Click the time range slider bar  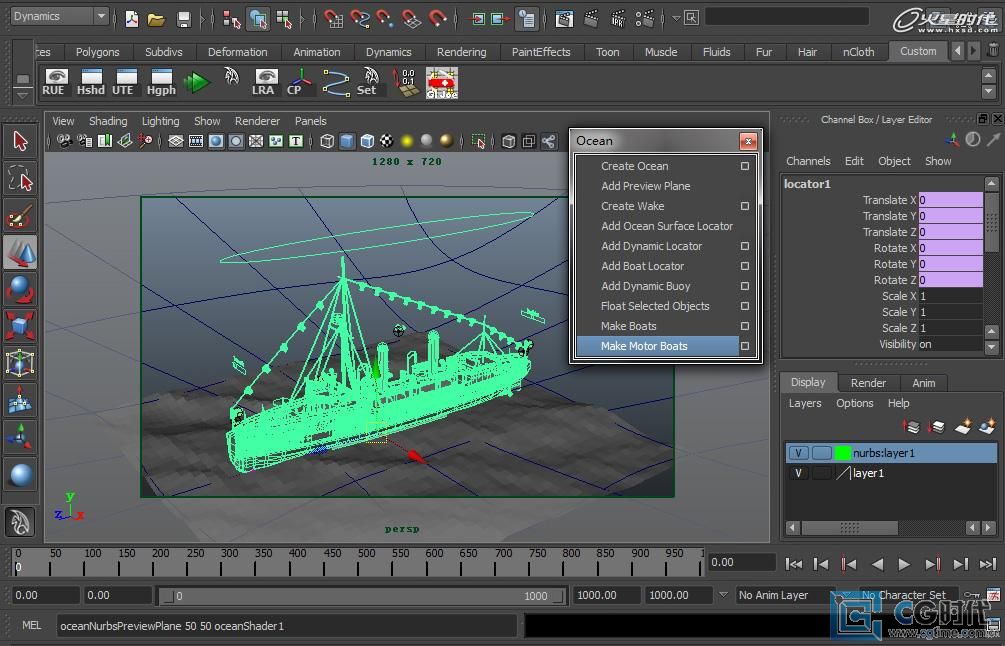click(x=363, y=596)
